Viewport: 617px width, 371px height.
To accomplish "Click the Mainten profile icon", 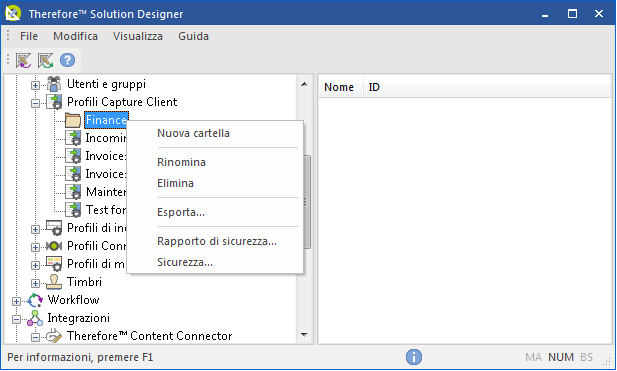I will pyautogui.click(x=73, y=192).
